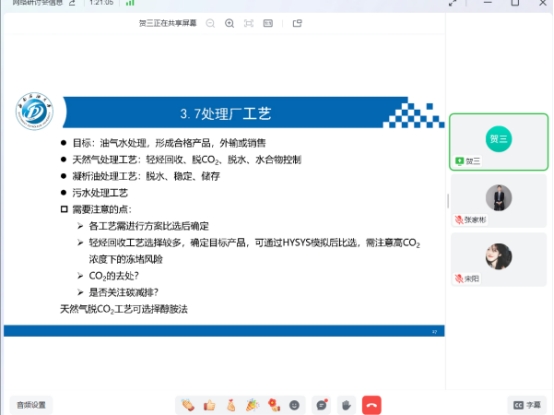
Task: Send the party popper reaction
Action: [252, 405]
